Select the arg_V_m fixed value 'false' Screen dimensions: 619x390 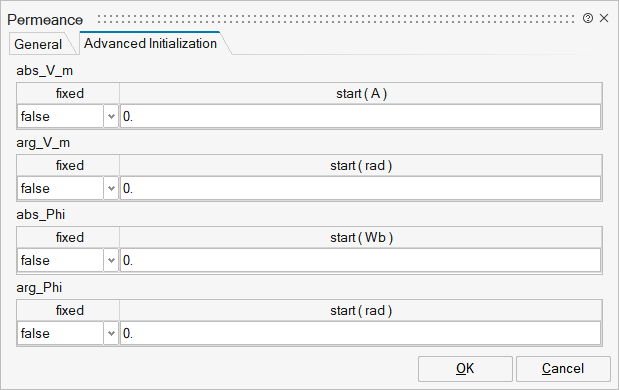[x=60, y=188]
